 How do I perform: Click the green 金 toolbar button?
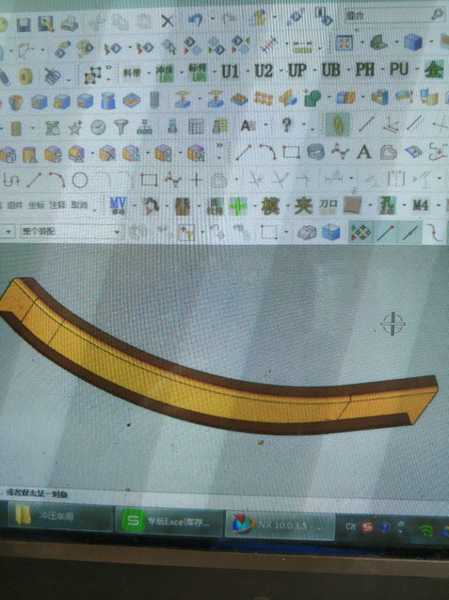[434, 70]
